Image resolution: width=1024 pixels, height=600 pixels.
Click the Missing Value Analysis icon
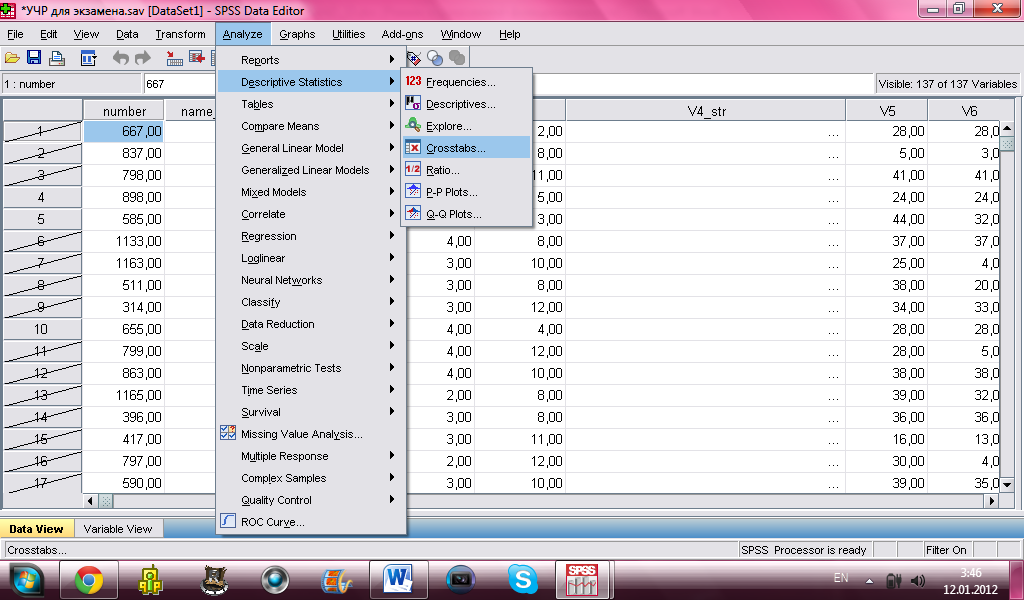[227, 433]
